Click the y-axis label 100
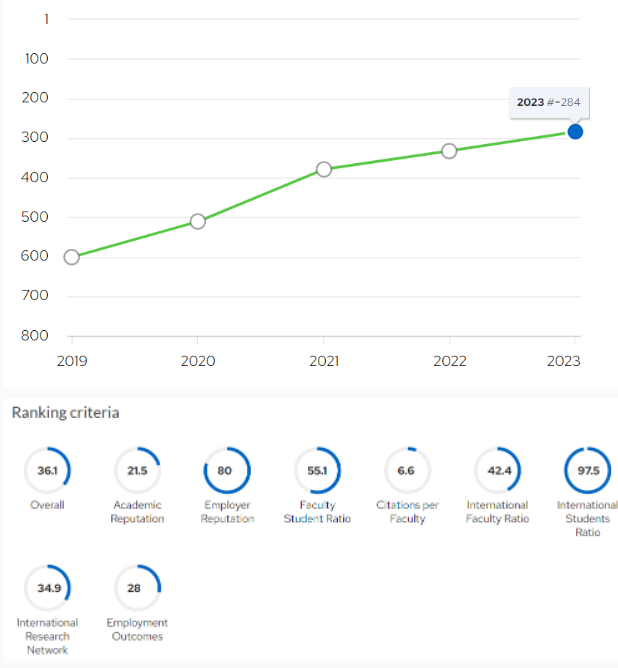Image resolution: width=618 pixels, height=668 pixels. [37, 59]
